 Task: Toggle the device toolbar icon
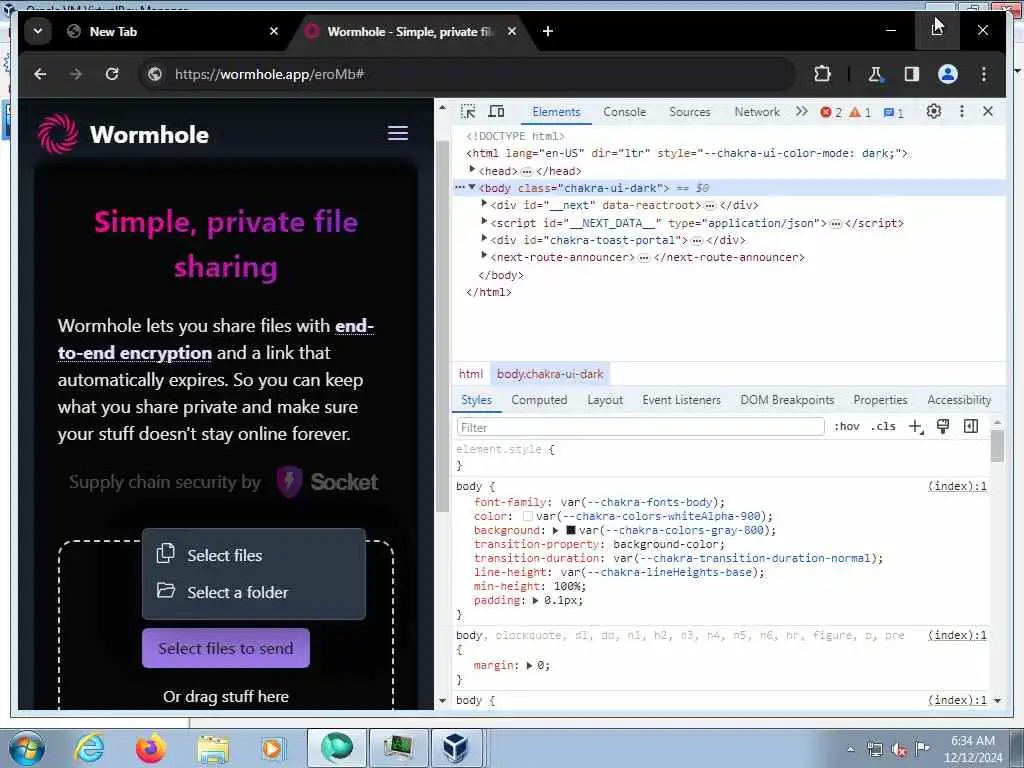[x=496, y=112]
